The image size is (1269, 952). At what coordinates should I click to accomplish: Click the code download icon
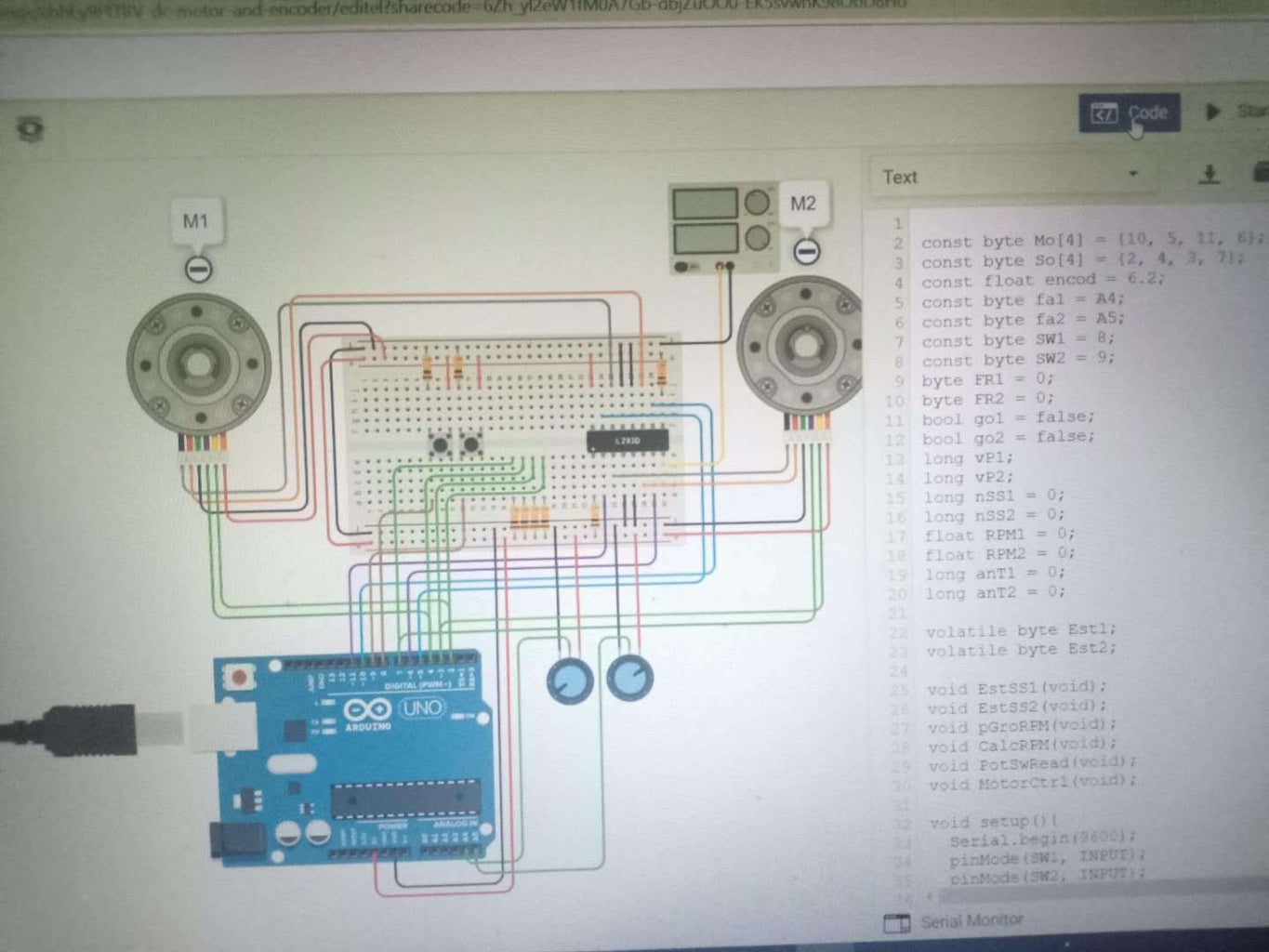click(1210, 173)
